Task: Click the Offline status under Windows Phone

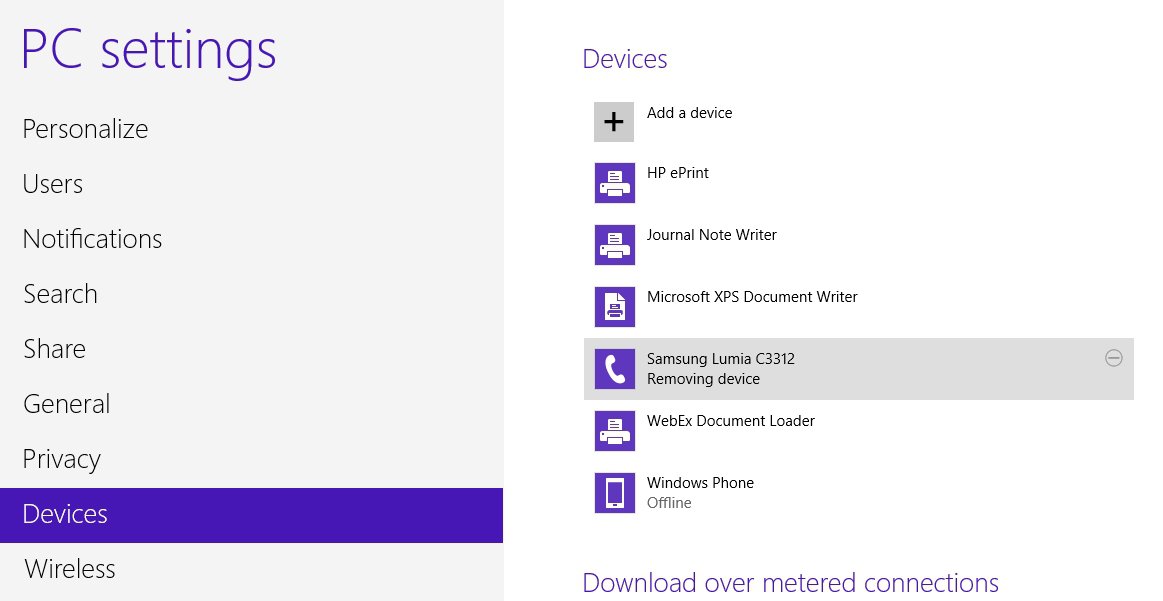Action: (x=669, y=503)
